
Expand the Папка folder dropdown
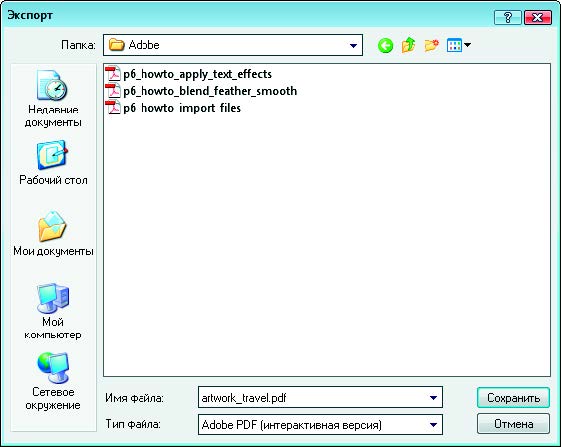[353, 45]
